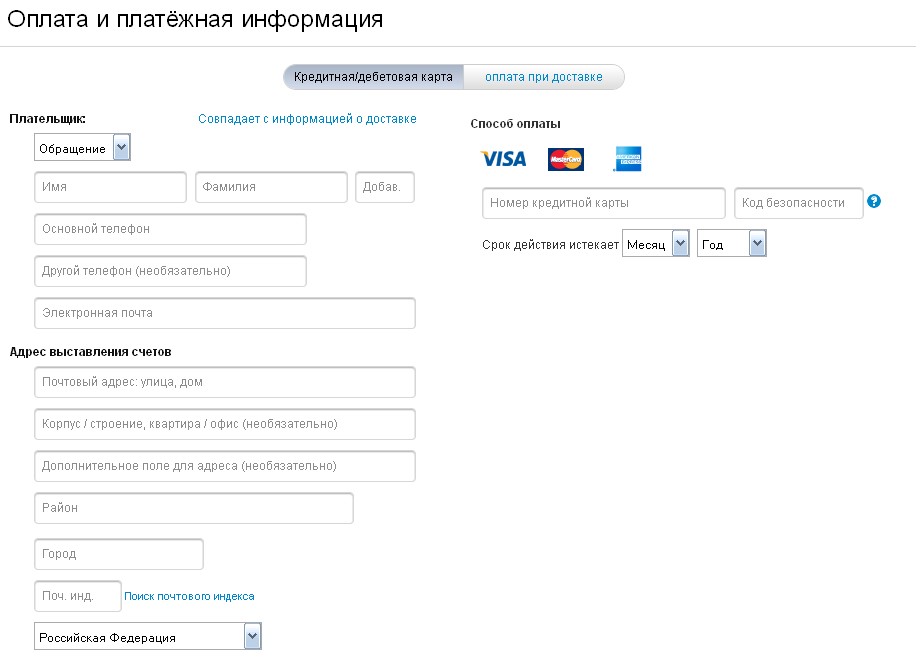Open the Российская Федерация country dropdown
This screenshot has height=660, width=924.
point(148,637)
